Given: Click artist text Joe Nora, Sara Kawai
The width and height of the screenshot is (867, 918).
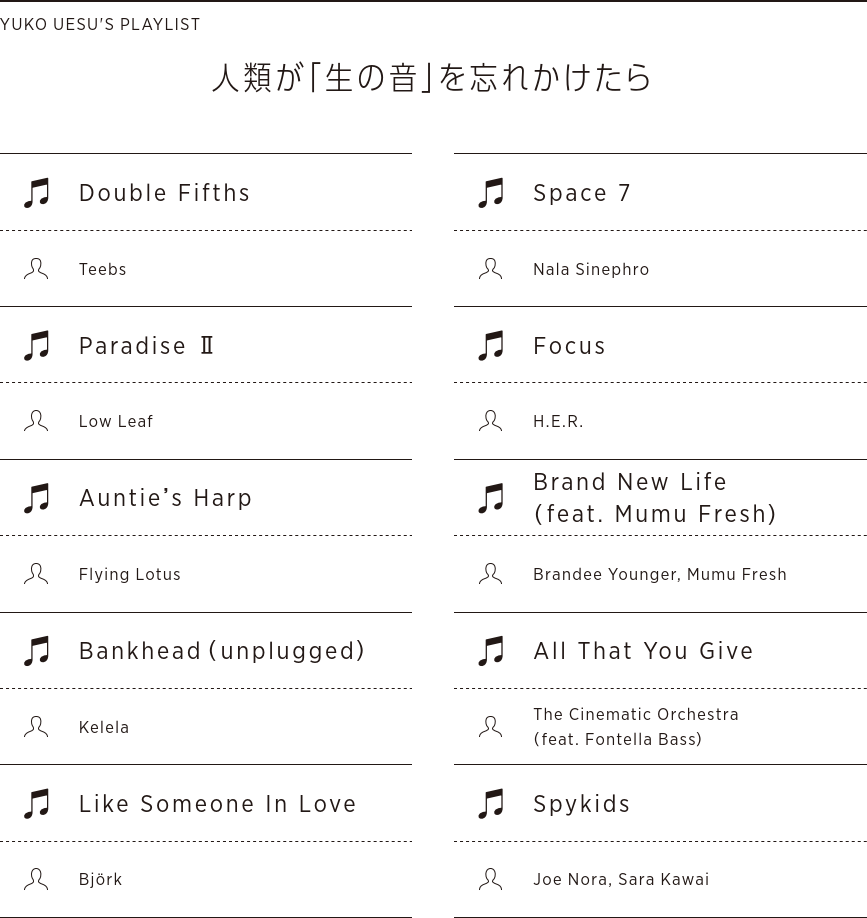Looking at the screenshot, I should (x=621, y=879).
